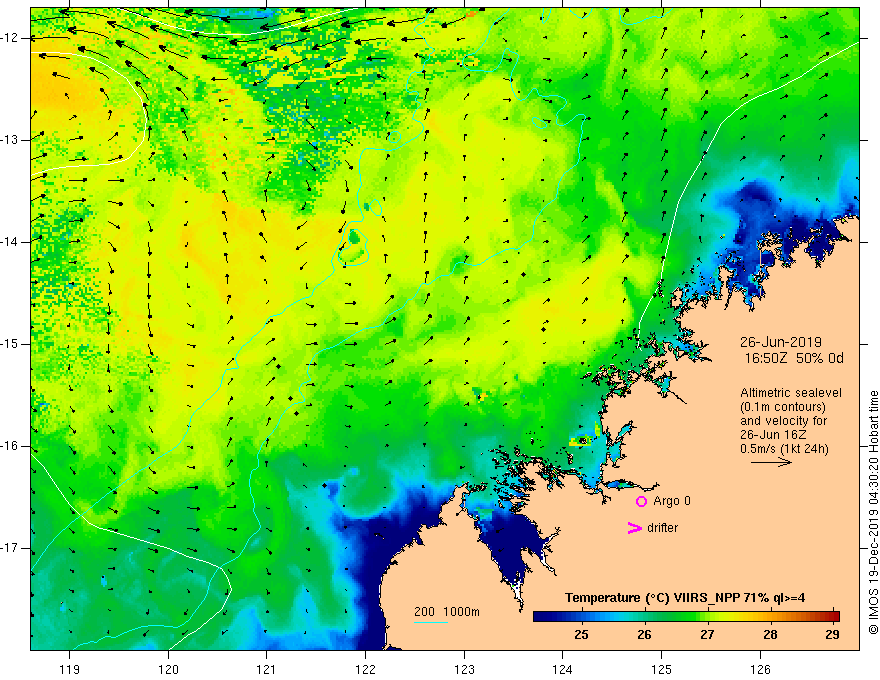Click the cyan 200 1000m isobath legend line
880x680 pixels.
click(430, 622)
